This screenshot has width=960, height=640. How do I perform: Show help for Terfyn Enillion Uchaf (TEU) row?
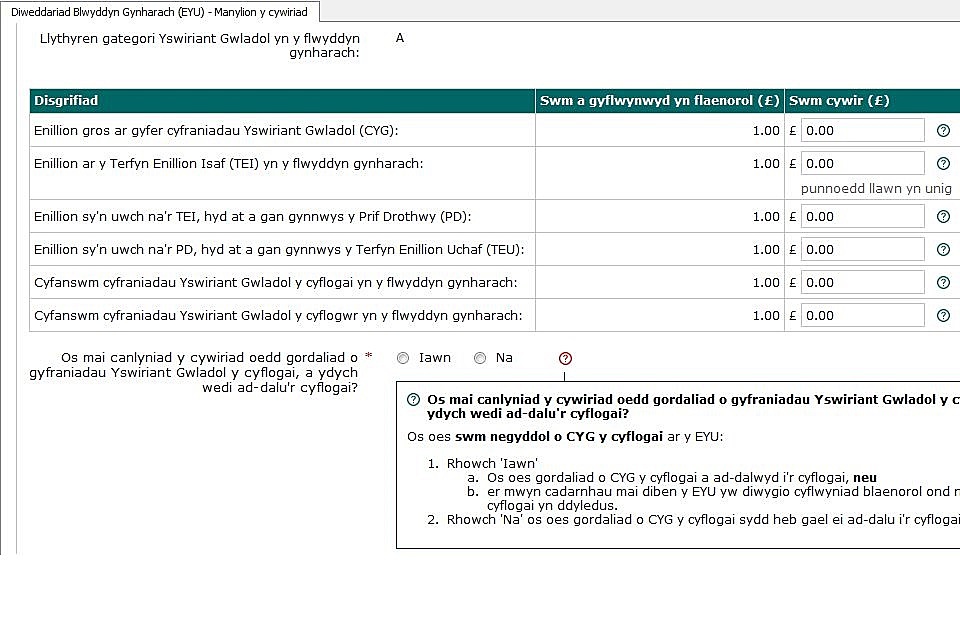pyautogui.click(x=943, y=250)
